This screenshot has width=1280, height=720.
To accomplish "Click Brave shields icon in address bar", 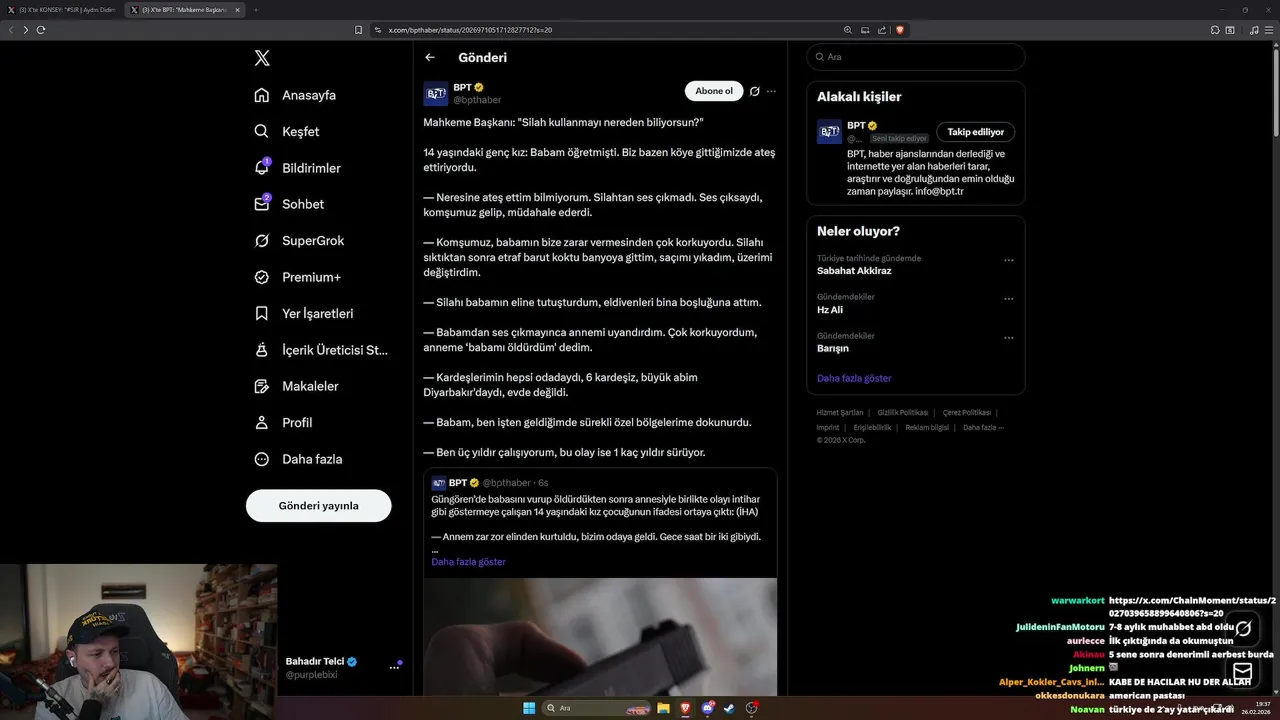I will pos(900,30).
